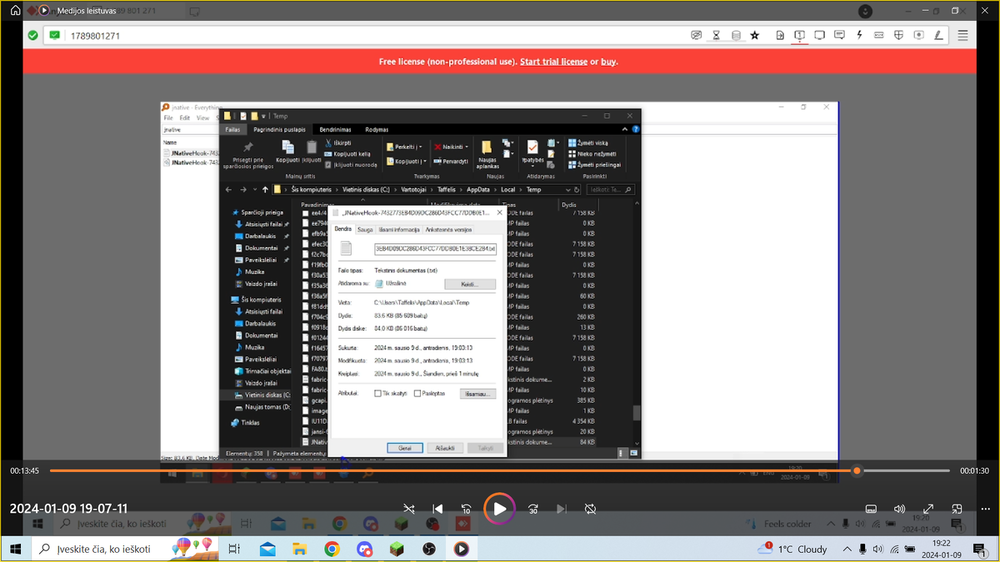
Task: Click the AnyDesk whiteboard pen icon
Action: (938, 36)
